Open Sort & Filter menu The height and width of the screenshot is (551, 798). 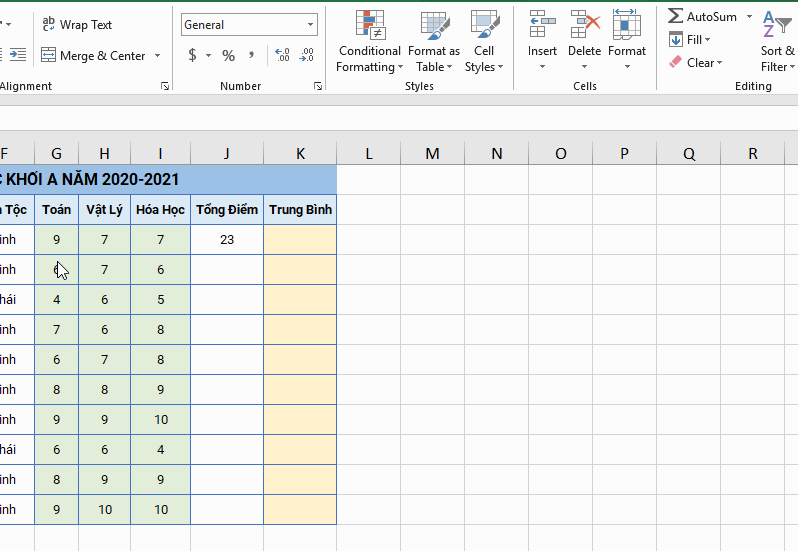point(777,42)
